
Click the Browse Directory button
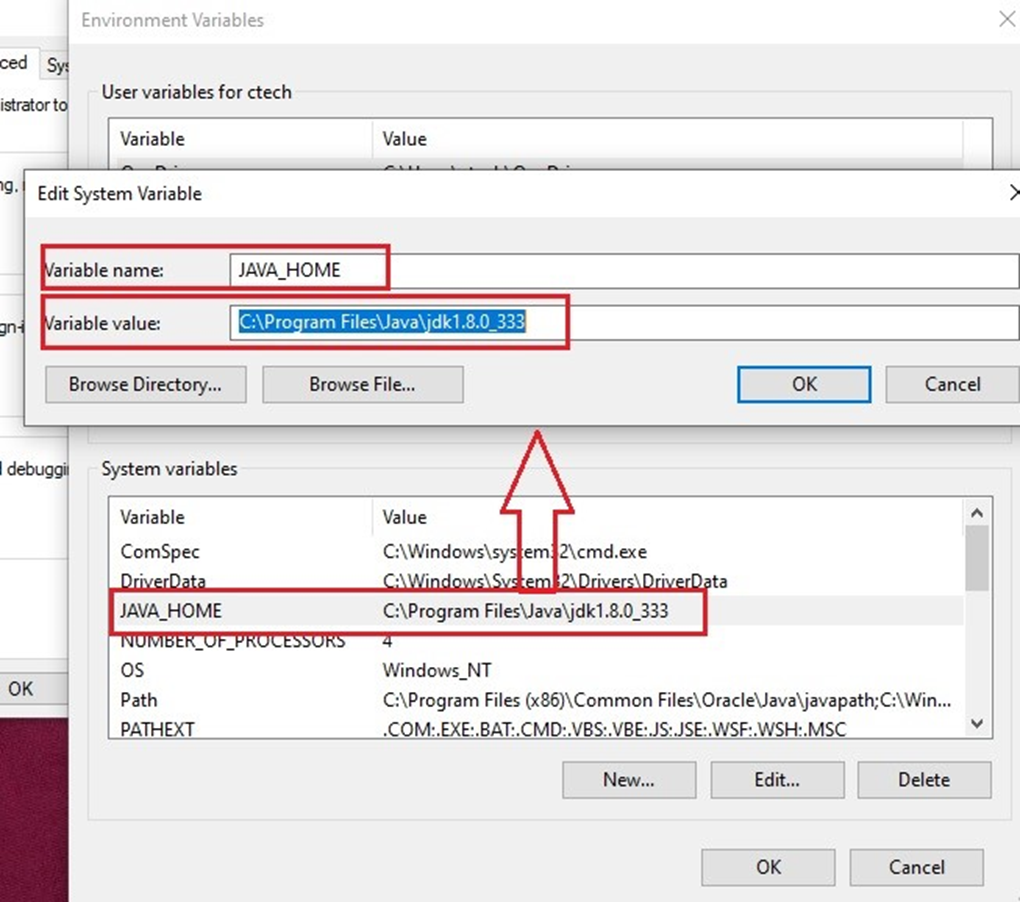coord(145,384)
